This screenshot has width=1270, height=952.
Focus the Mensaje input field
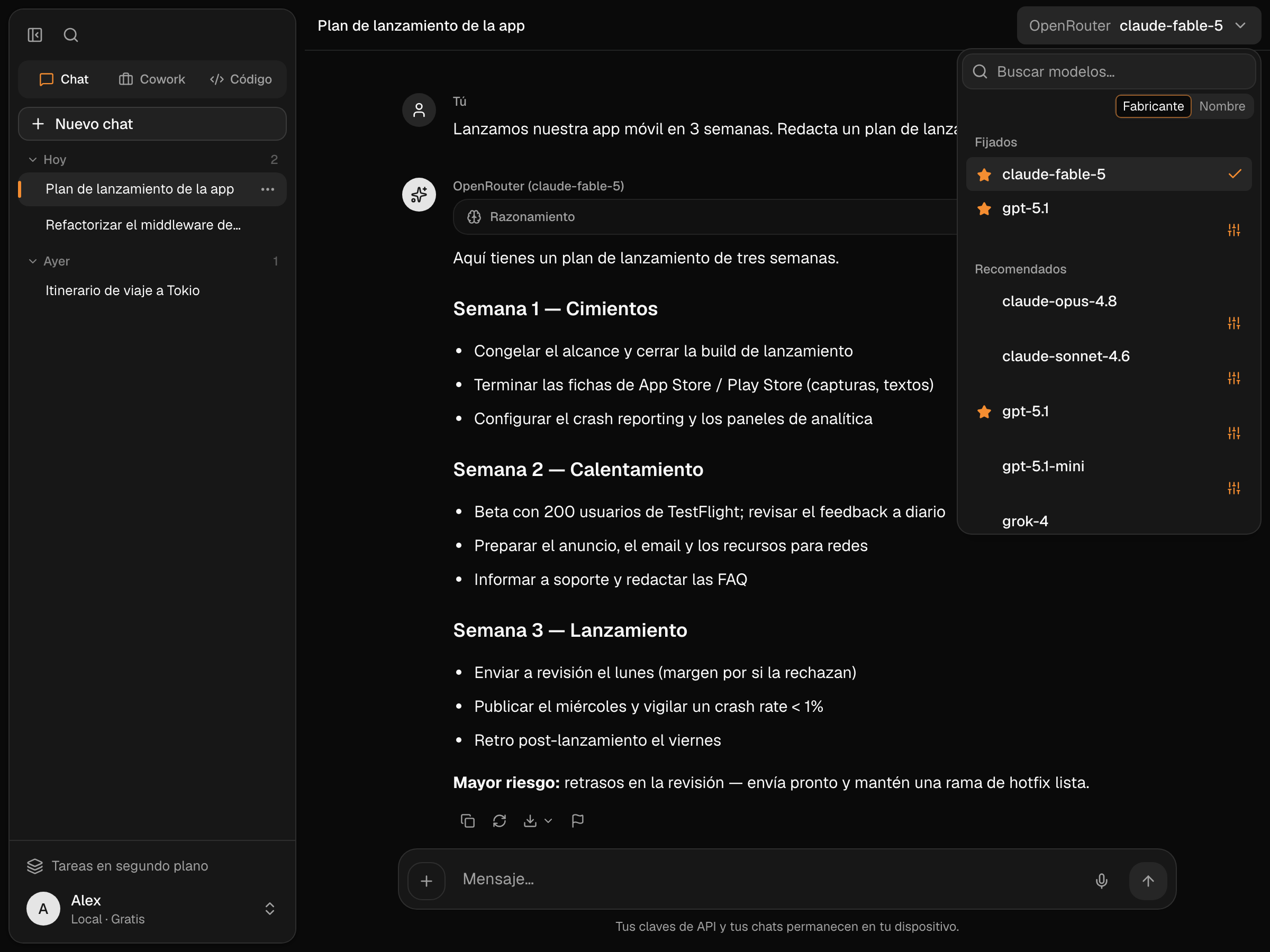769,879
